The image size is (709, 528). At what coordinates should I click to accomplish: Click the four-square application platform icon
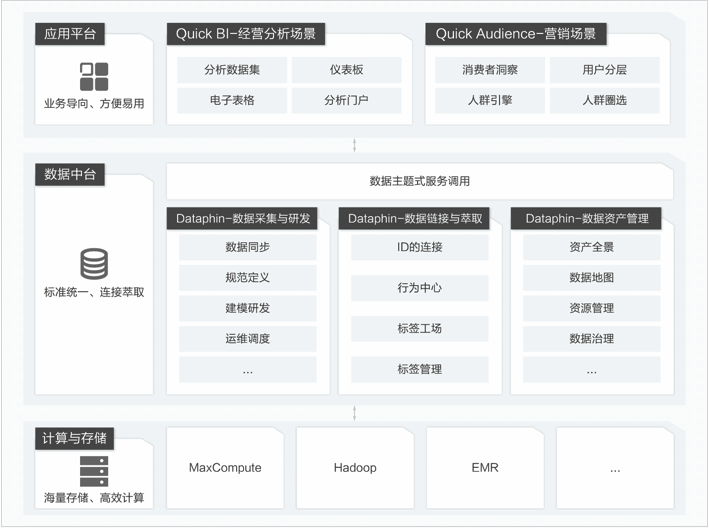(x=94, y=76)
